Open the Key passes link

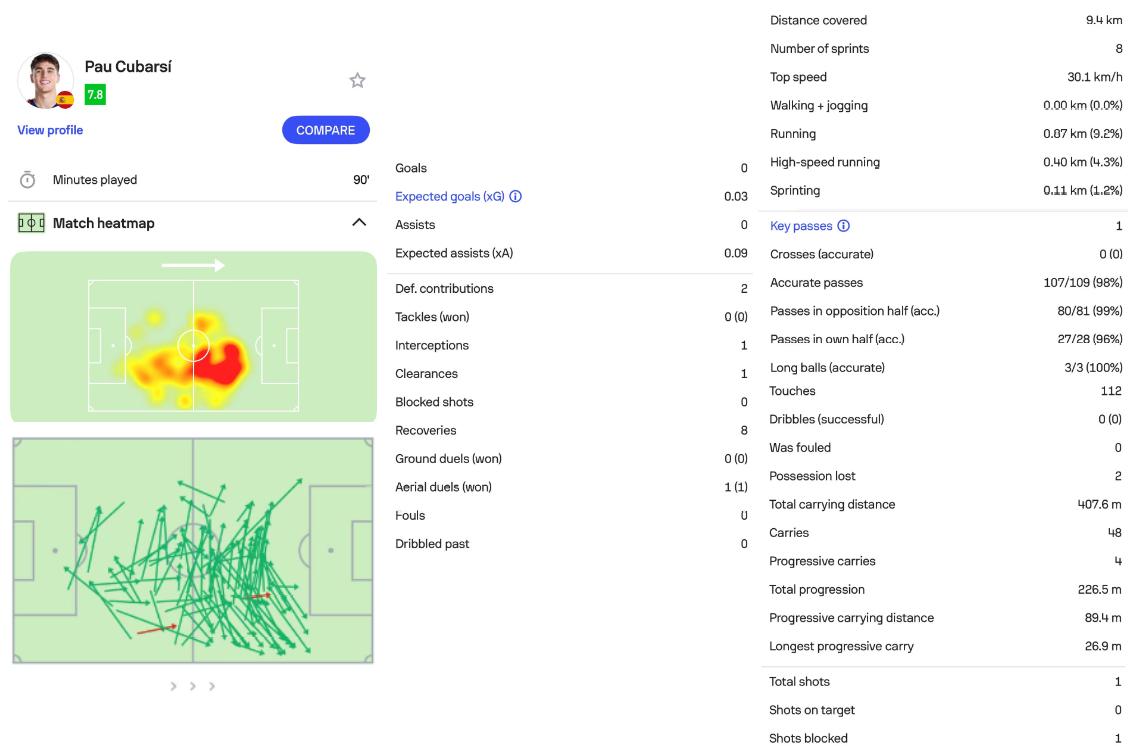[801, 226]
